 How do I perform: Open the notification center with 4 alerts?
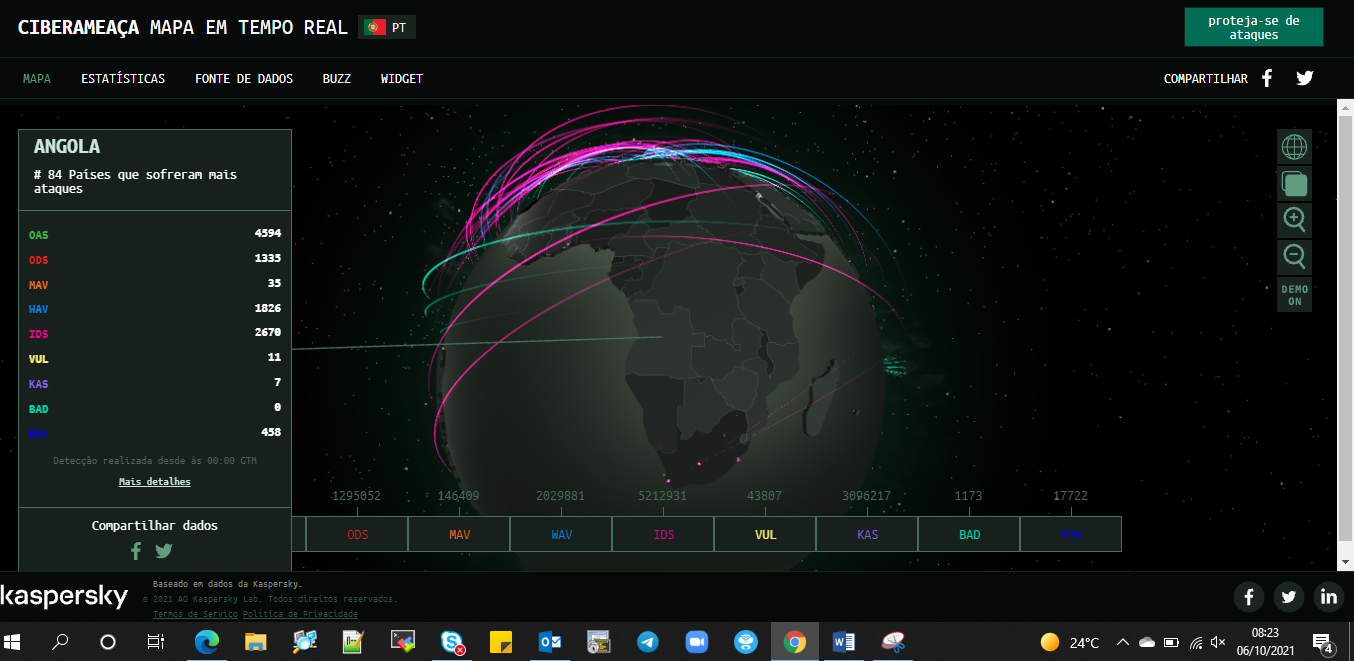tap(1323, 642)
